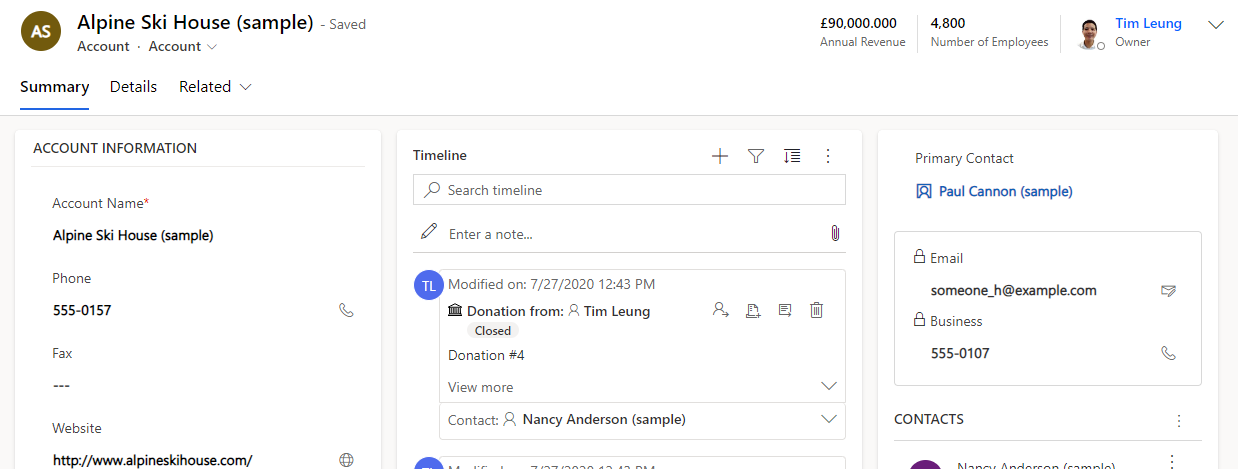Open the timeline filter funnel icon
This screenshot has height=469, width=1238.
(x=756, y=156)
